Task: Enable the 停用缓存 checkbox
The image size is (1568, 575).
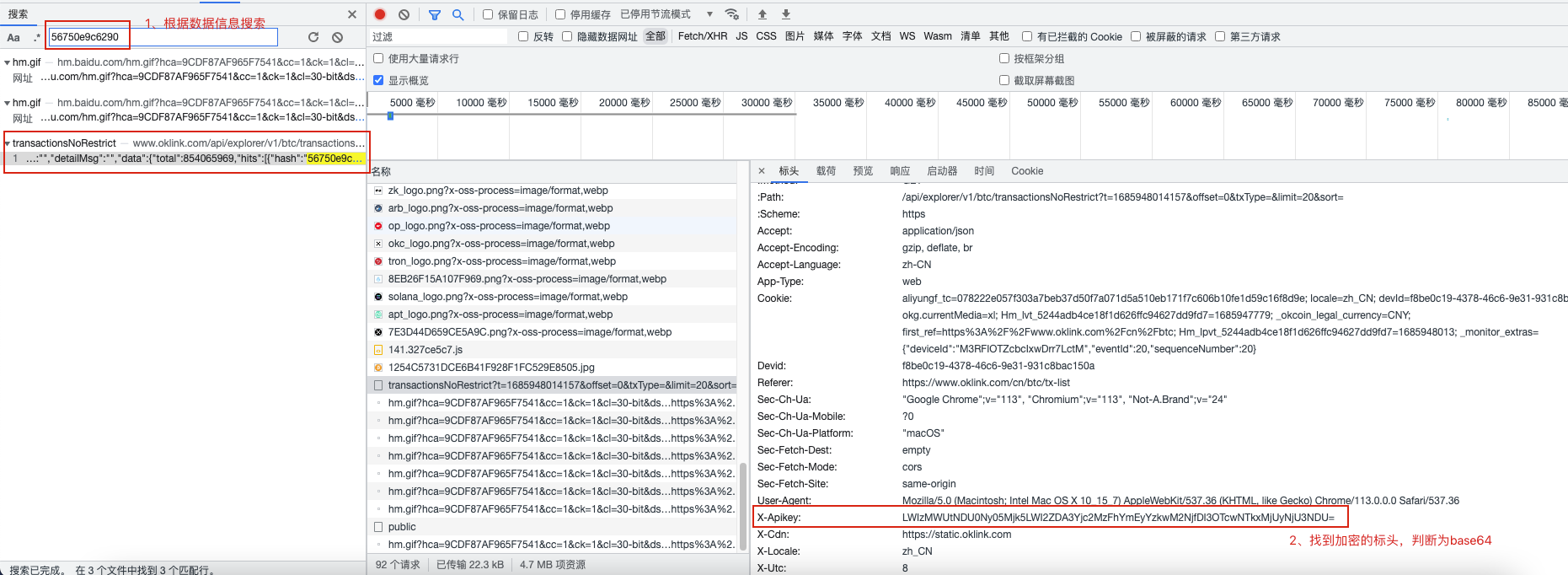Action: coord(560,14)
